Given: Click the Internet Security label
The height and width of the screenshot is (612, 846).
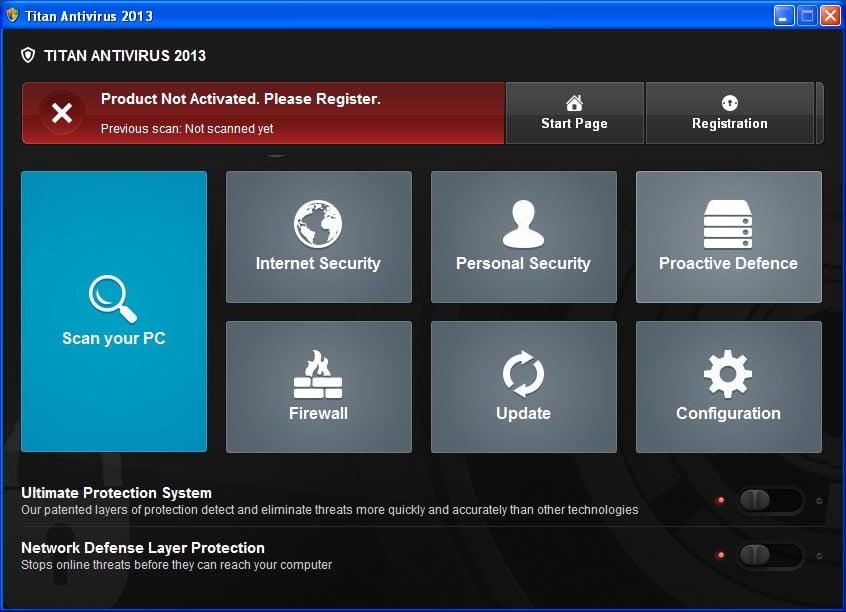Looking at the screenshot, I should 318,263.
